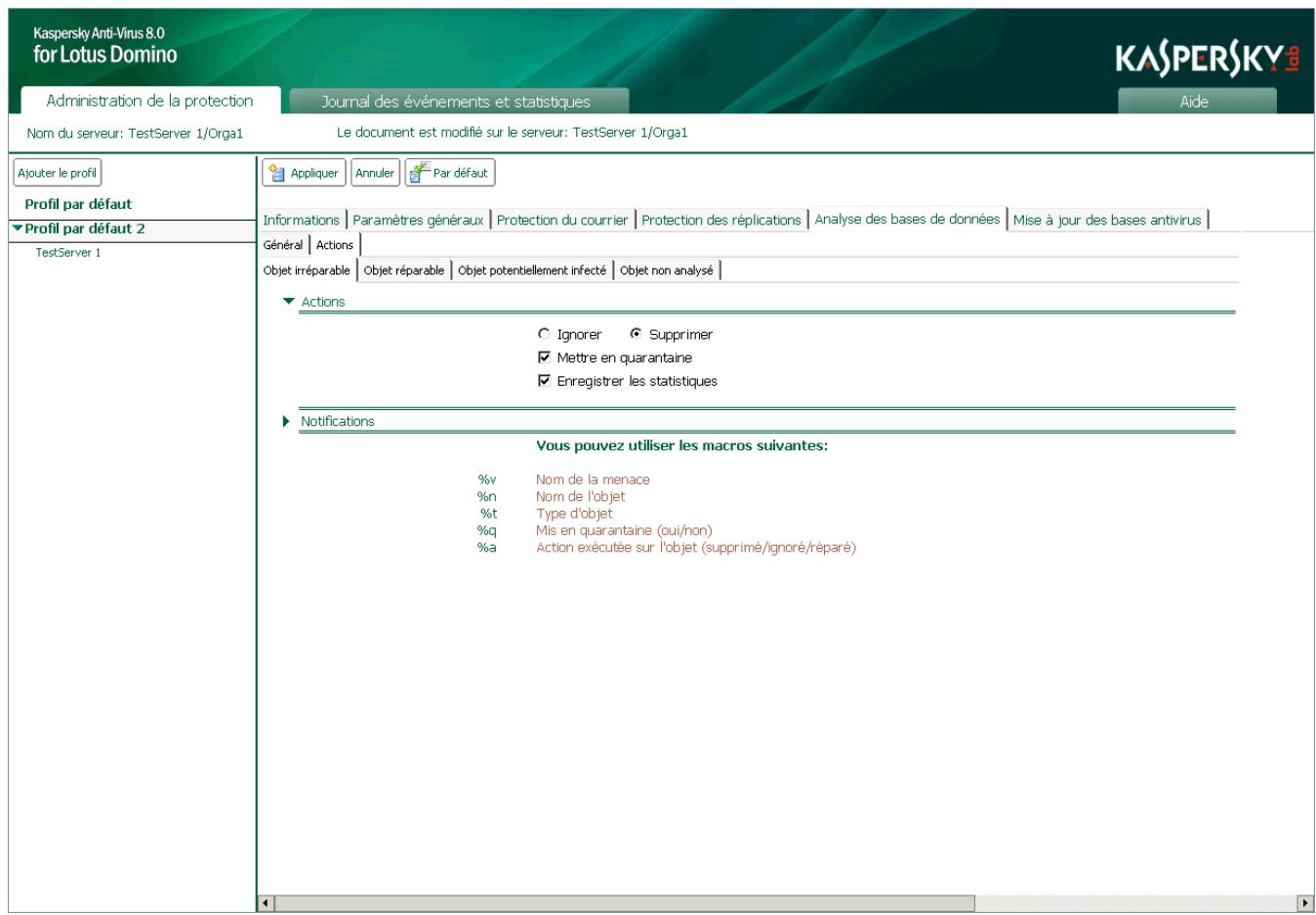Switch to Protection du courrier tab
The image size is (1316, 915).
pyautogui.click(x=562, y=220)
